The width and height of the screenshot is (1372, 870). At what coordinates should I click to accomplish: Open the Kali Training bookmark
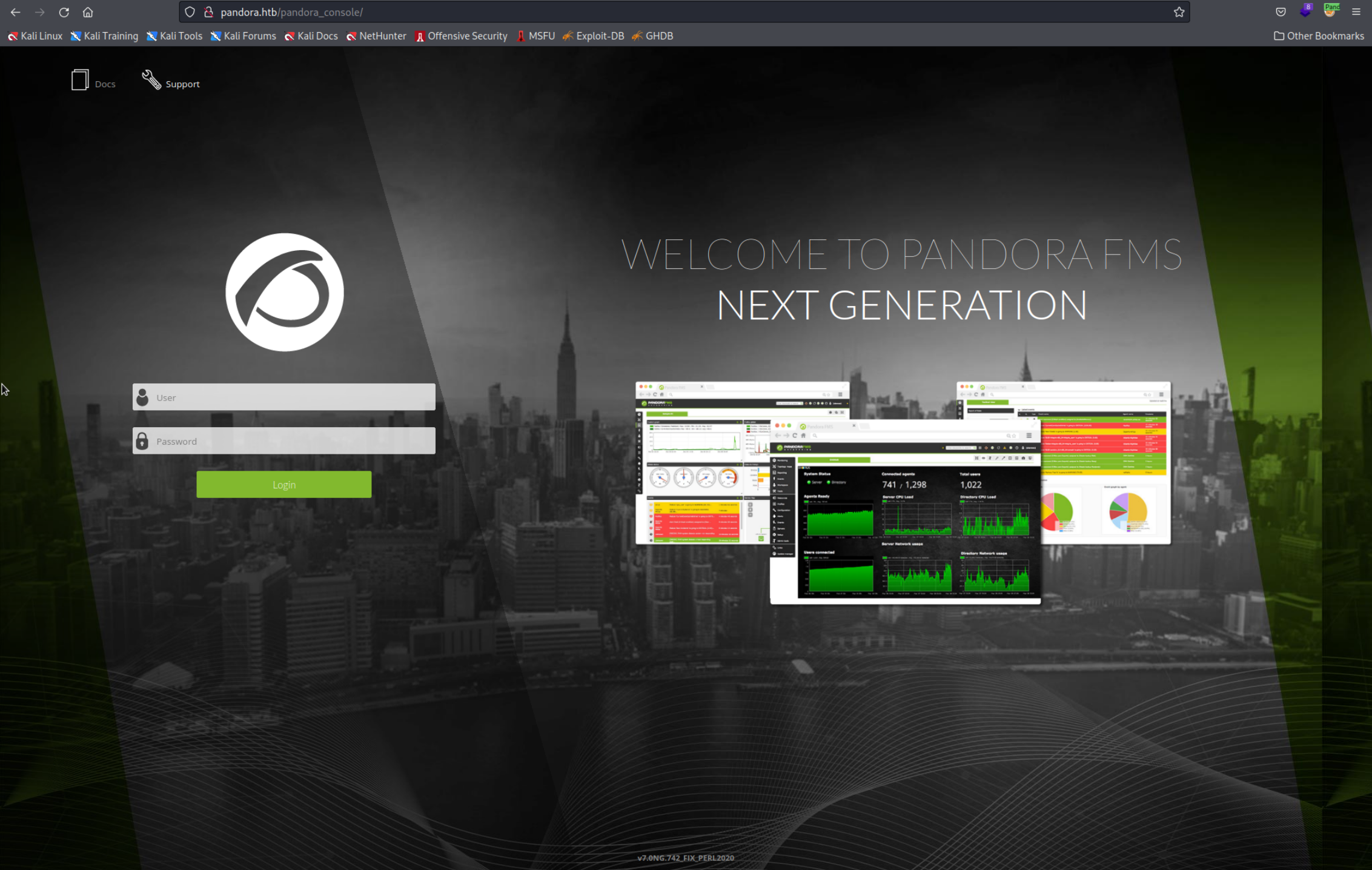tap(104, 36)
